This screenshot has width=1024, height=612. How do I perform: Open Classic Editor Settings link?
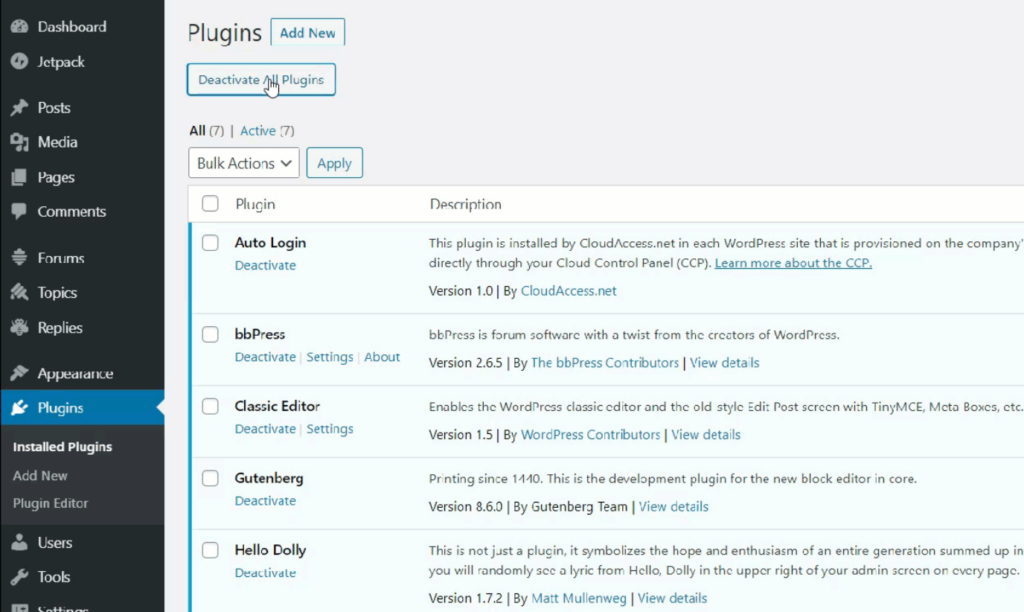point(330,428)
